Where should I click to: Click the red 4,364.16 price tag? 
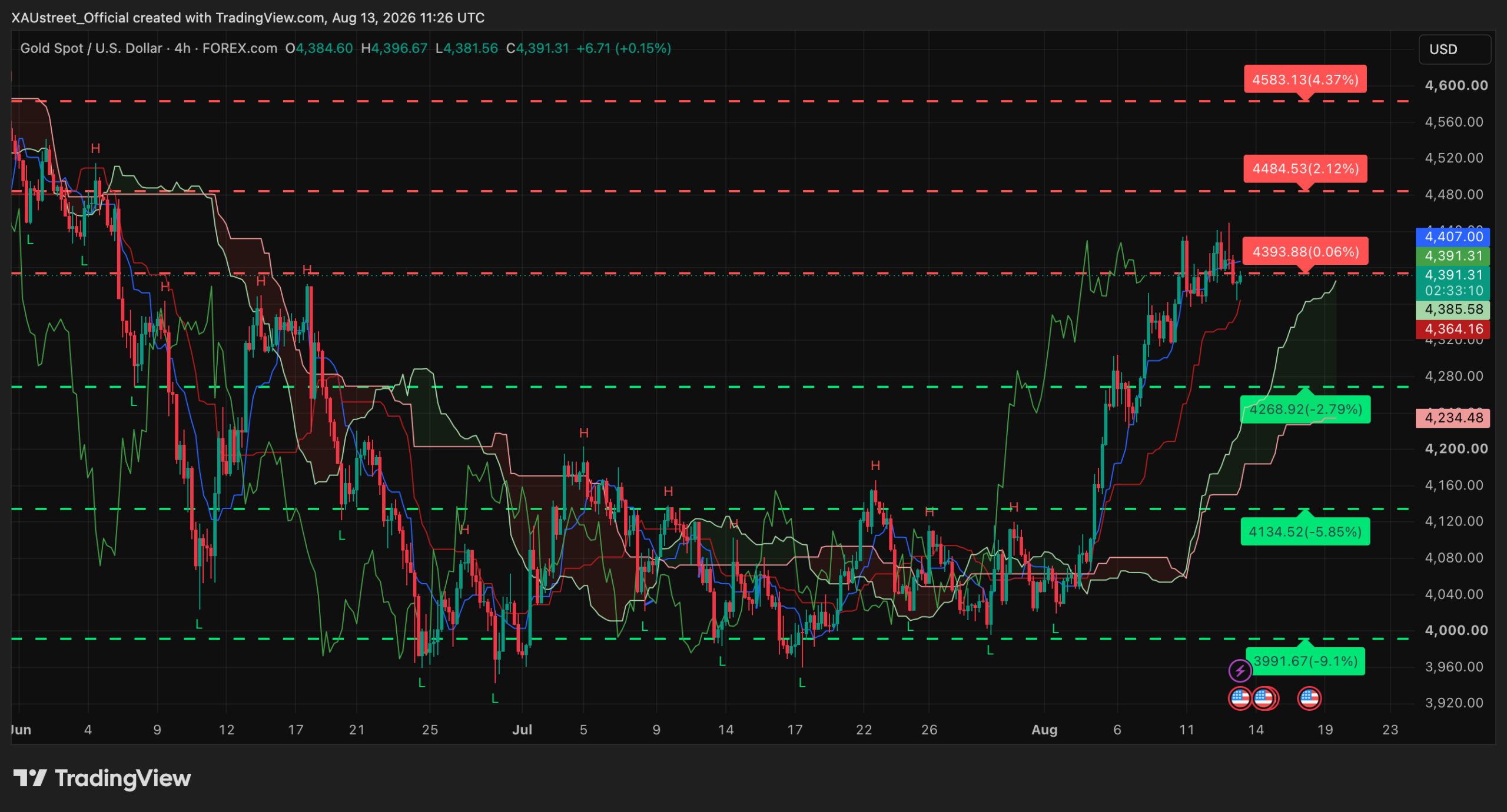coord(1453,329)
